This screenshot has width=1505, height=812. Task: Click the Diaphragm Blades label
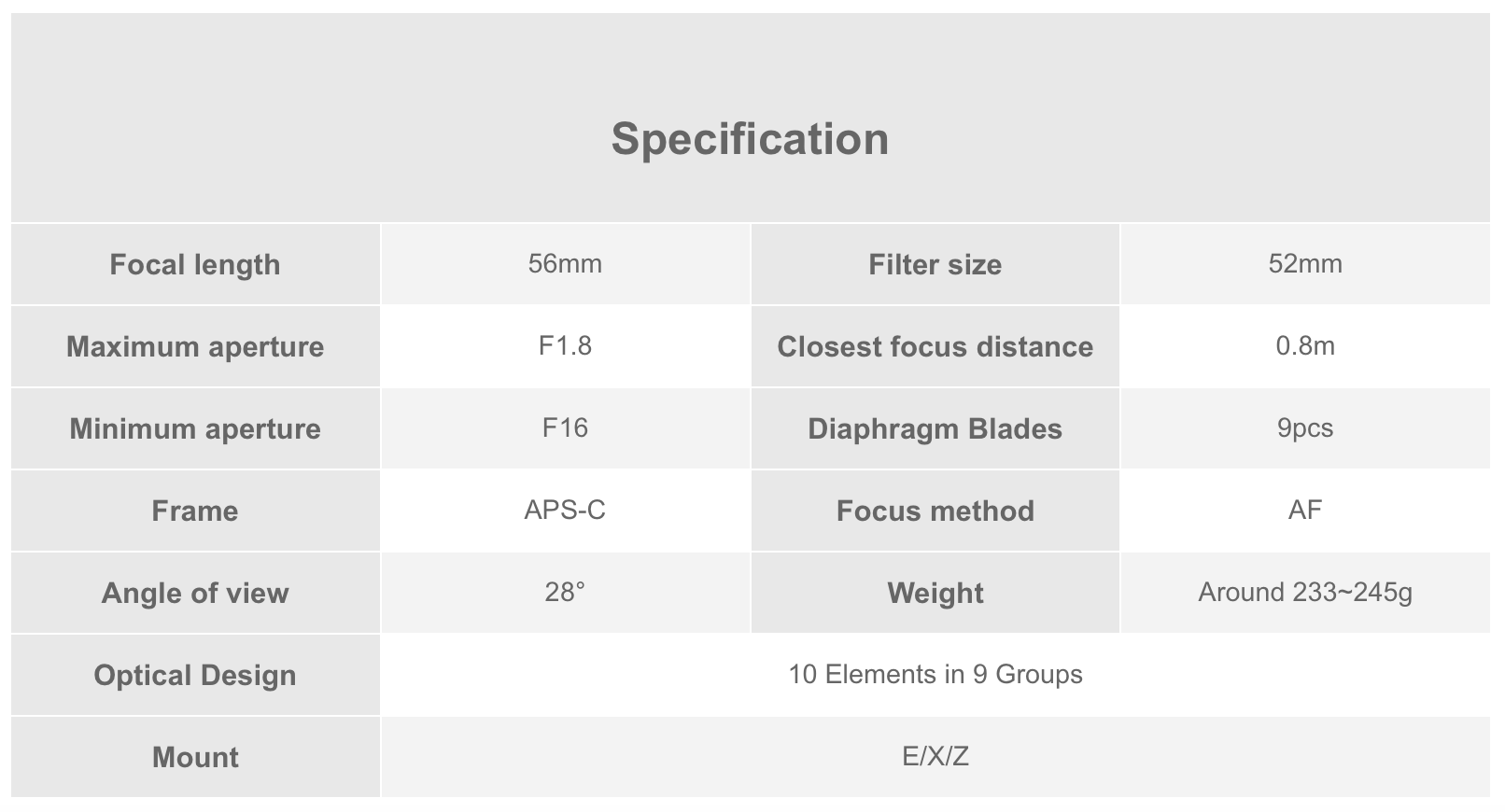(935, 428)
